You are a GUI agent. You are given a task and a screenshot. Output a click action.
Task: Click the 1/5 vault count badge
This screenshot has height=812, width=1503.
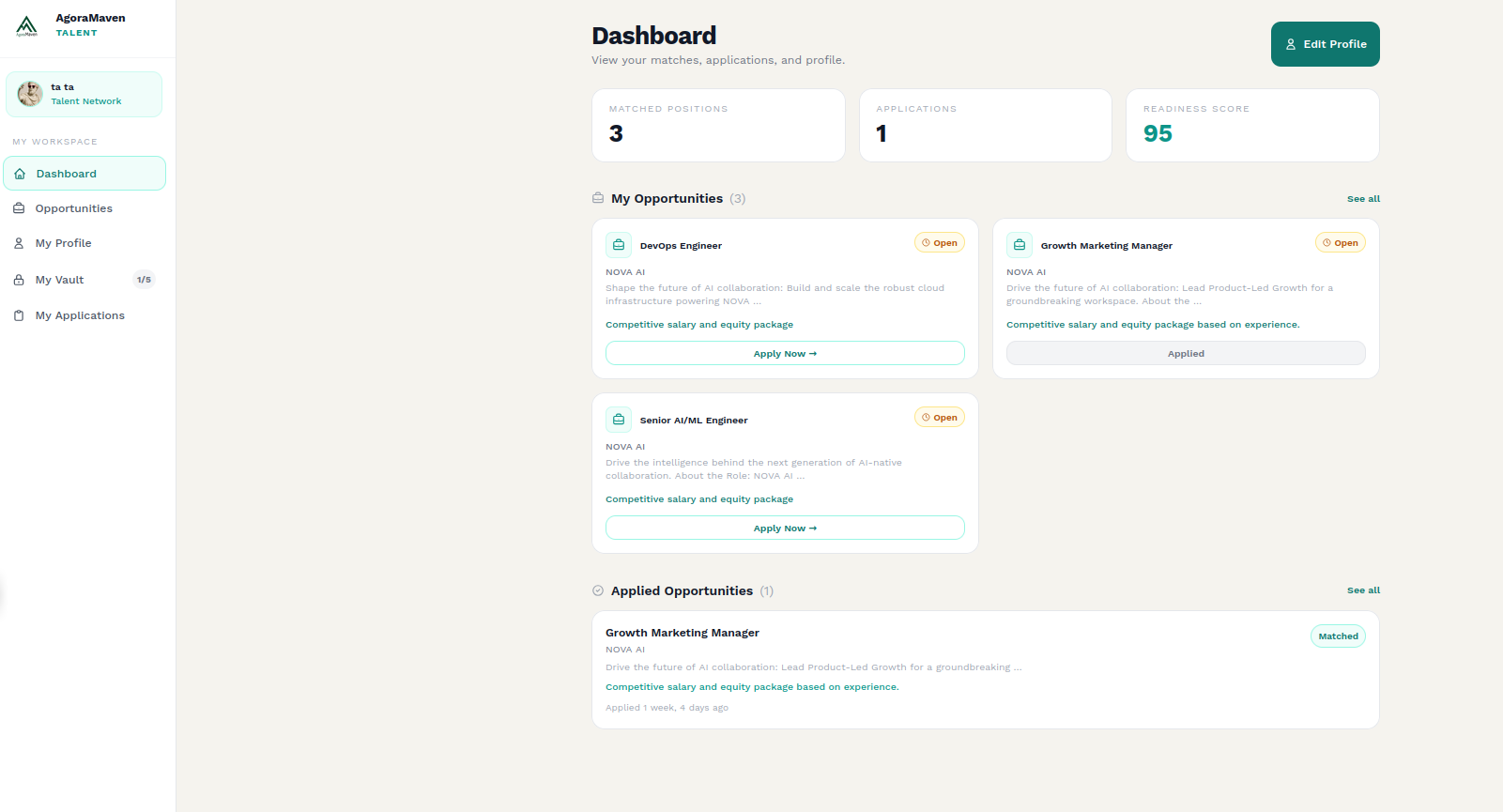144,280
